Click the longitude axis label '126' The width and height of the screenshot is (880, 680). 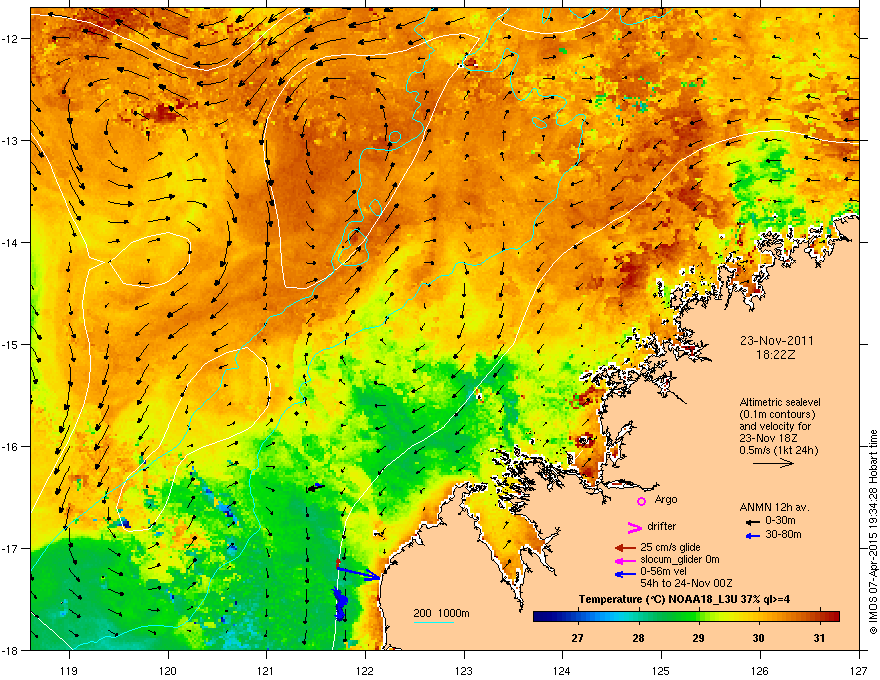760,670
